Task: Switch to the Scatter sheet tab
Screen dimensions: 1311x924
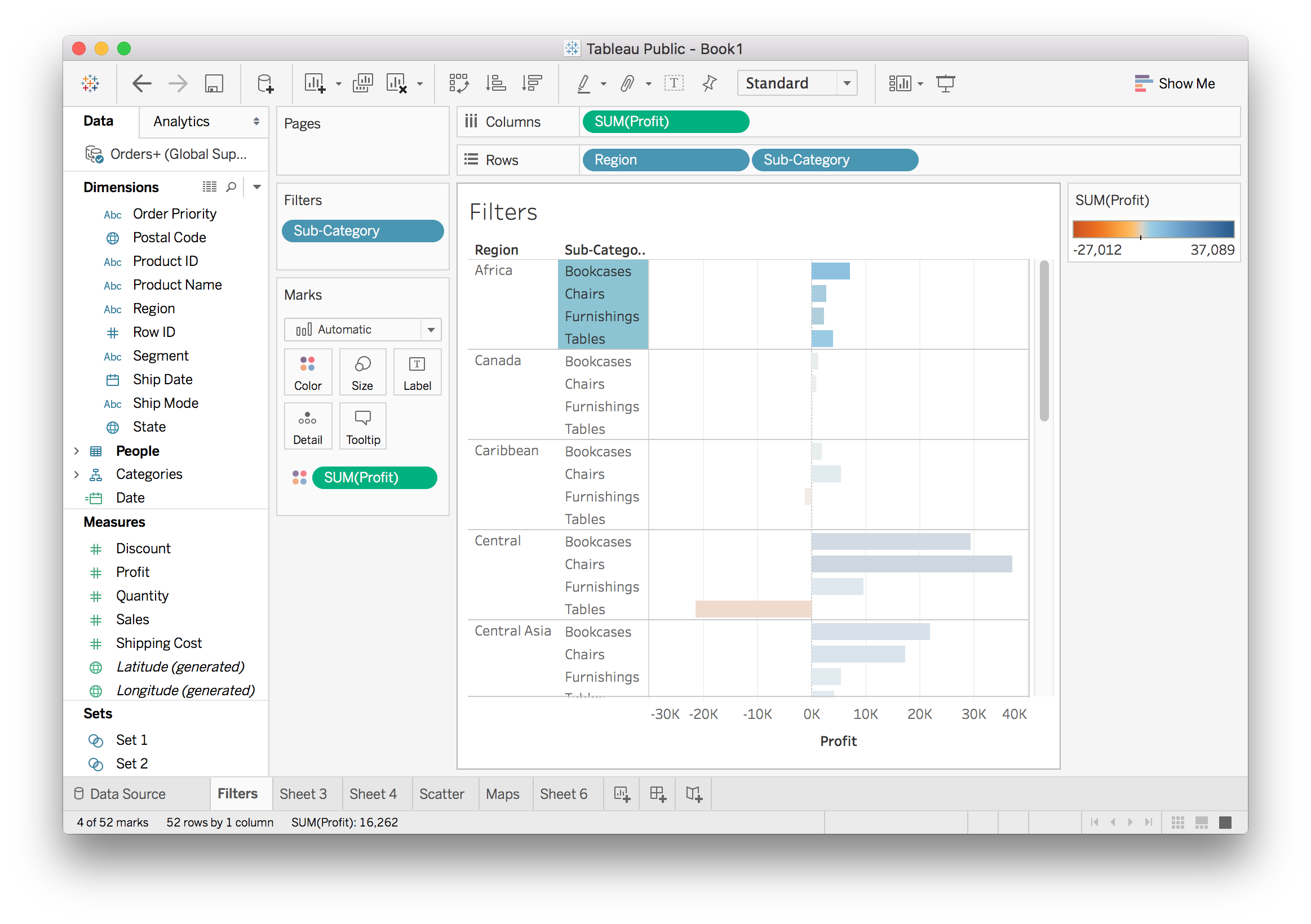Action: 441,794
